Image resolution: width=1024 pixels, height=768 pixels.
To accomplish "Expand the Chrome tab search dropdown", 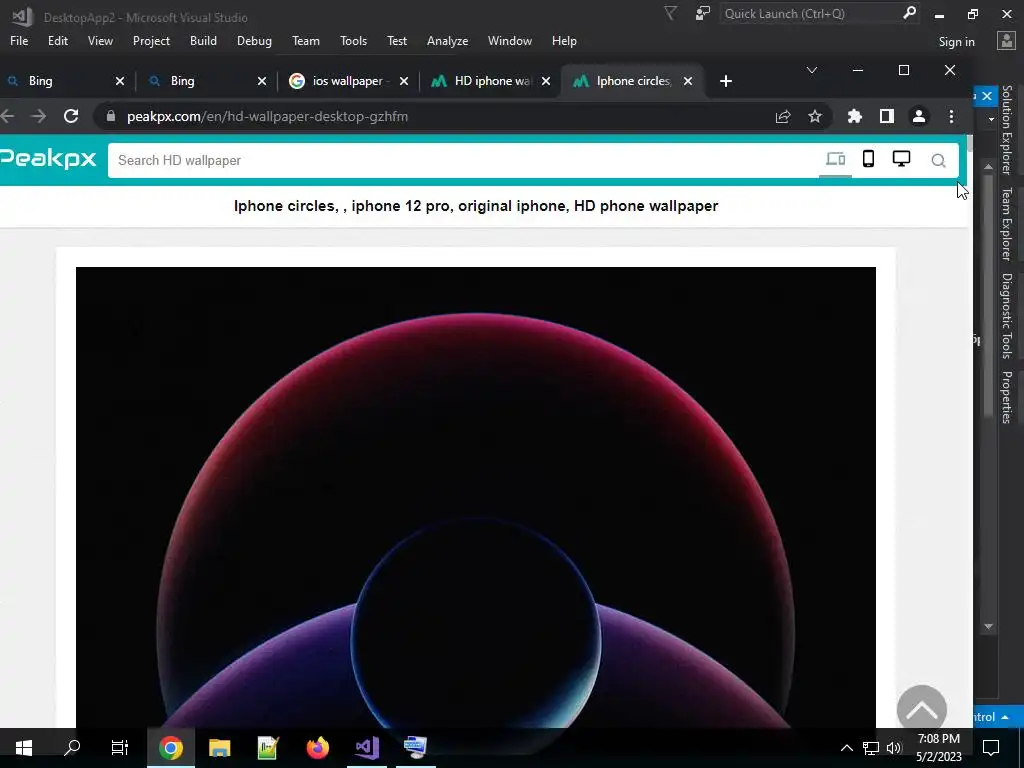I will [x=812, y=70].
